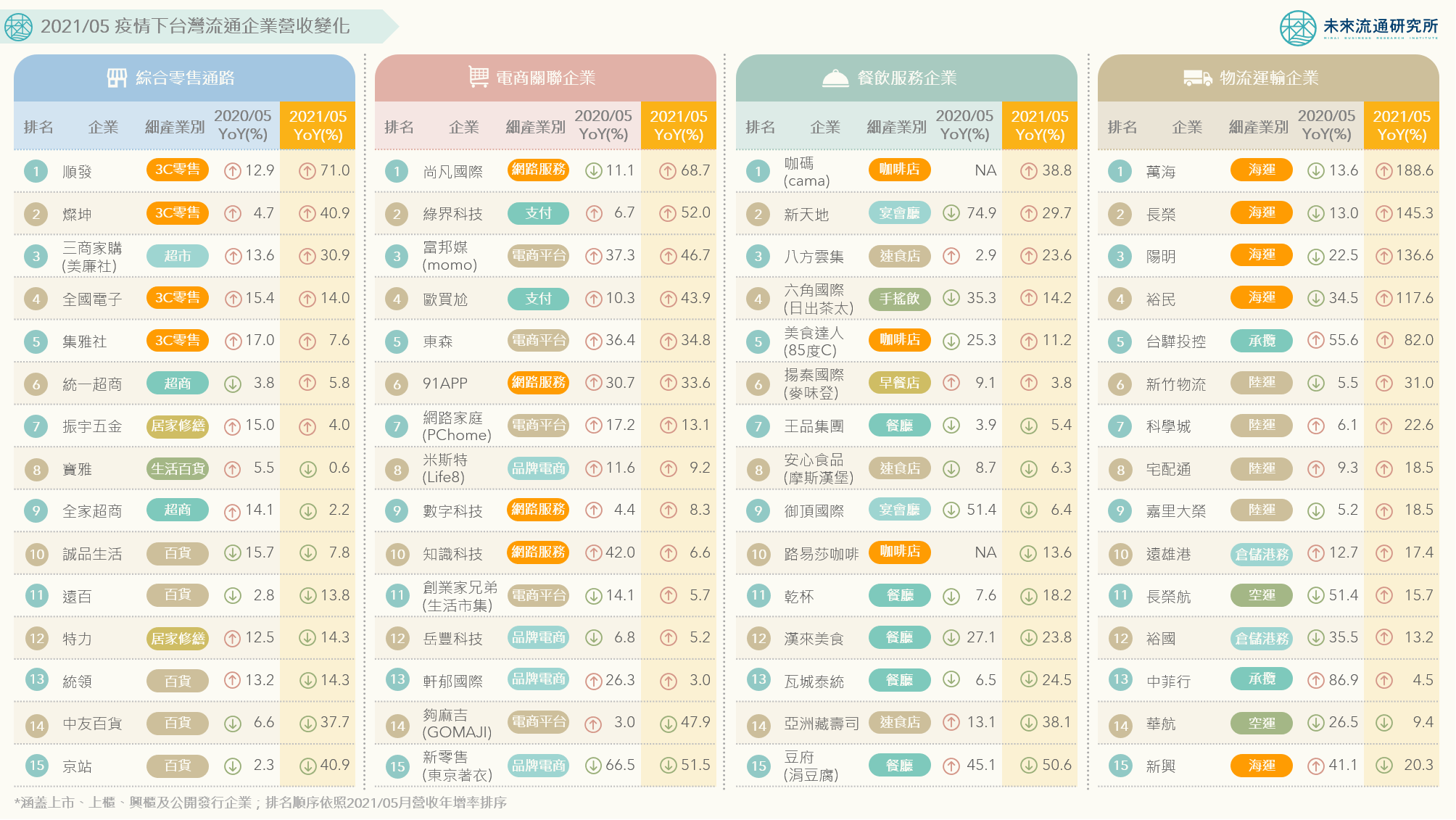Click the circular logo before the title 2021/05
The height and width of the screenshot is (820, 1456).
pos(18,28)
